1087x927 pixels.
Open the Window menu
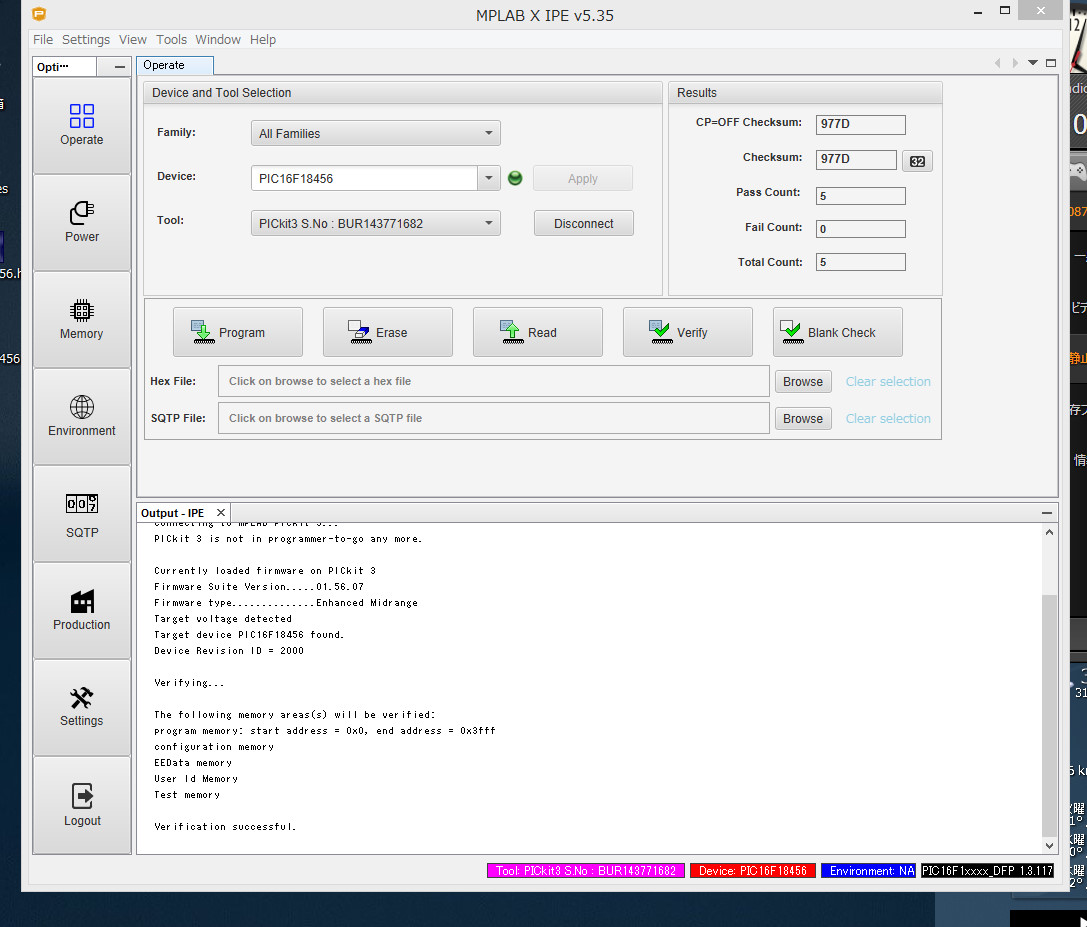218,40
